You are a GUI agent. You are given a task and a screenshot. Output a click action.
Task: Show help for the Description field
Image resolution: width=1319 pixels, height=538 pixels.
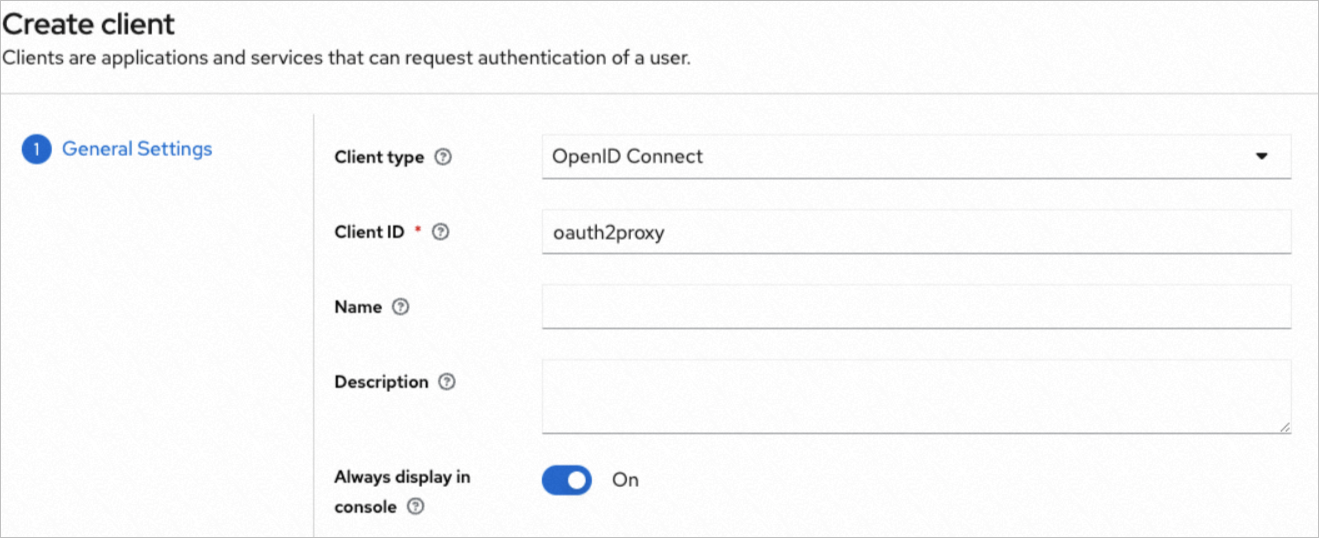(x=447, y=382)
